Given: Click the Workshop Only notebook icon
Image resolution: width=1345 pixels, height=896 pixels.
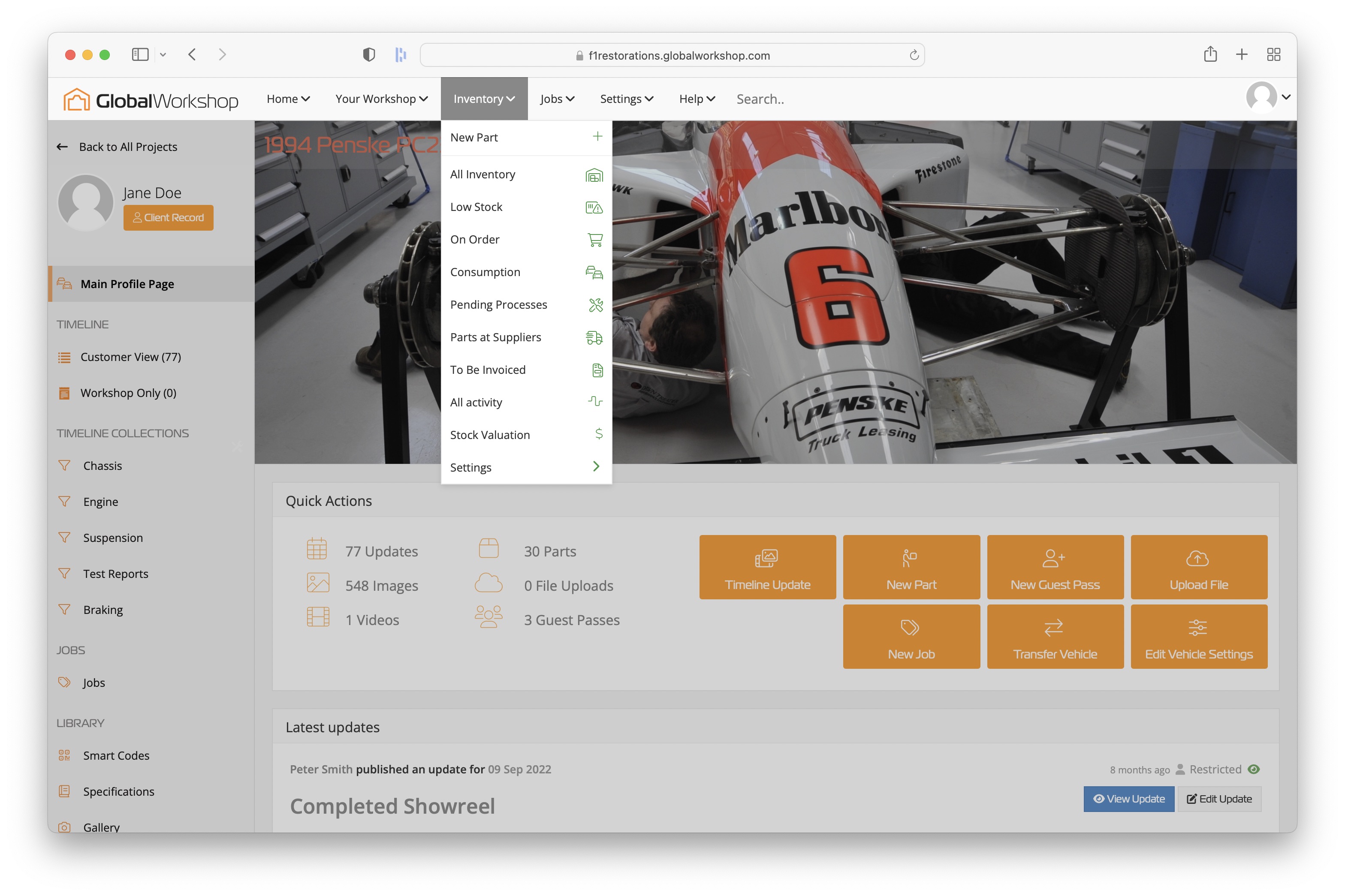Looking at the screenshot, I should [x=64, y=393].
